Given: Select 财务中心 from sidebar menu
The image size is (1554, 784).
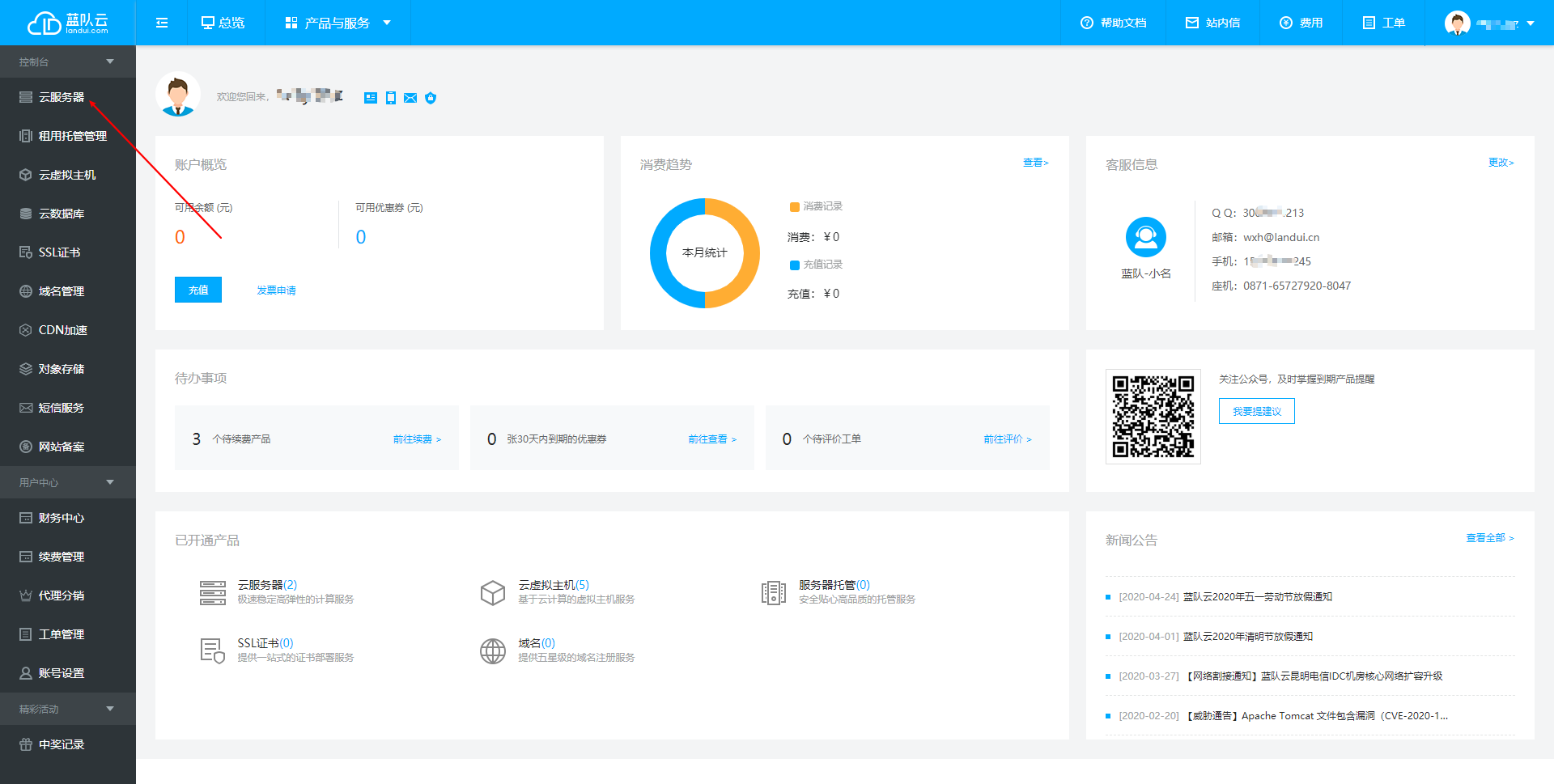Looking at the screenshot, I should click(62, 518).
